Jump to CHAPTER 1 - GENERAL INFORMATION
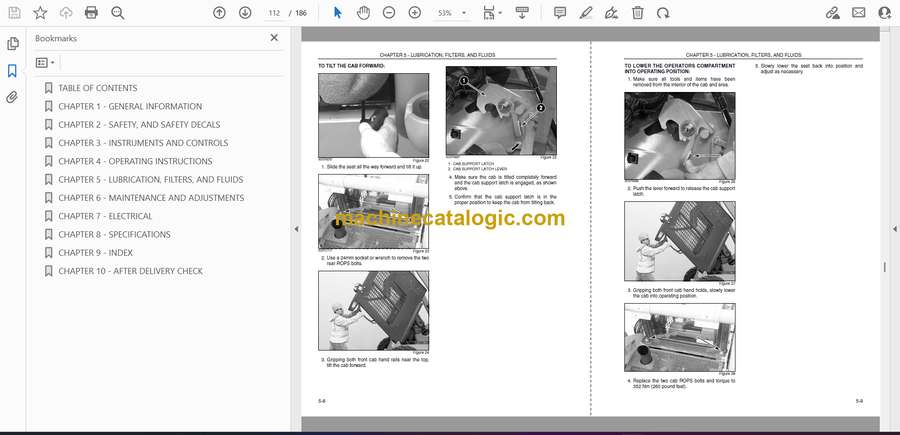The image size is (900, 435). 130,106
